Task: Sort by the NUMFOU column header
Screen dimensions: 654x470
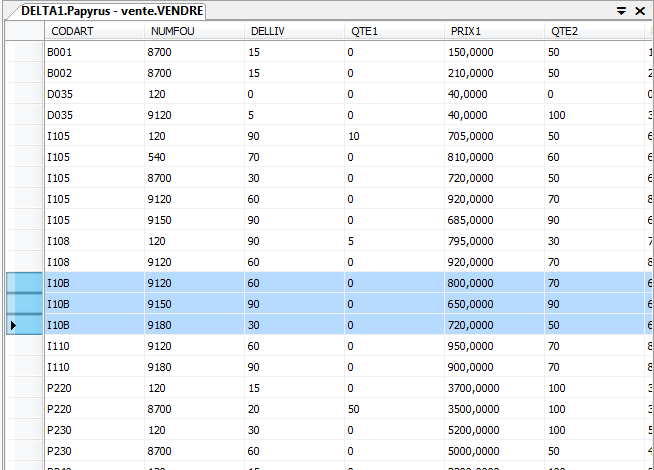Action: pos(194,31)
